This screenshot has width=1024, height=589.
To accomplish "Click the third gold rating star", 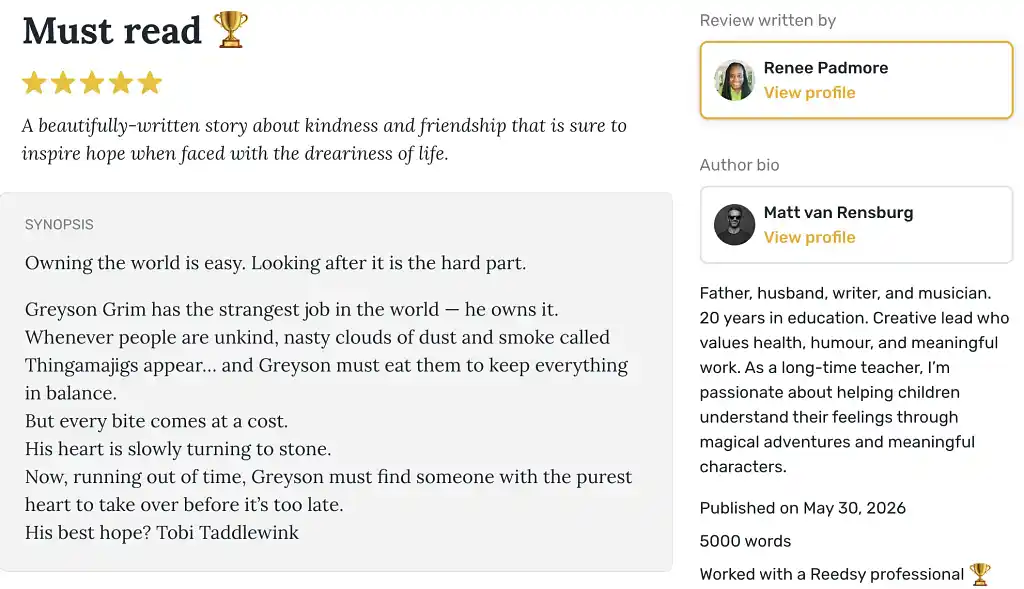I will [92, 83].
